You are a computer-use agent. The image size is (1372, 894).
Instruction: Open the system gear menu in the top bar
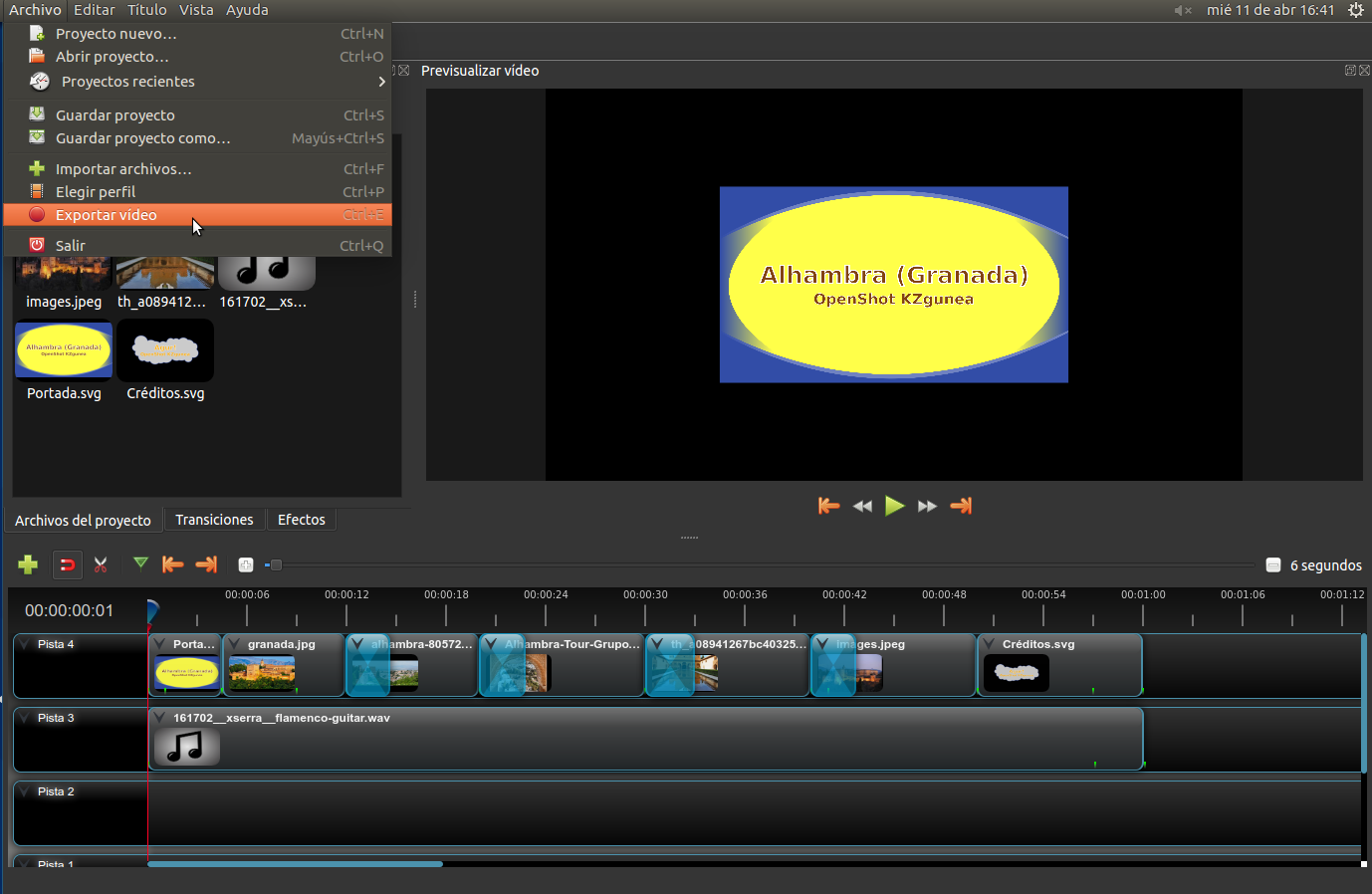pos(1355,10)
